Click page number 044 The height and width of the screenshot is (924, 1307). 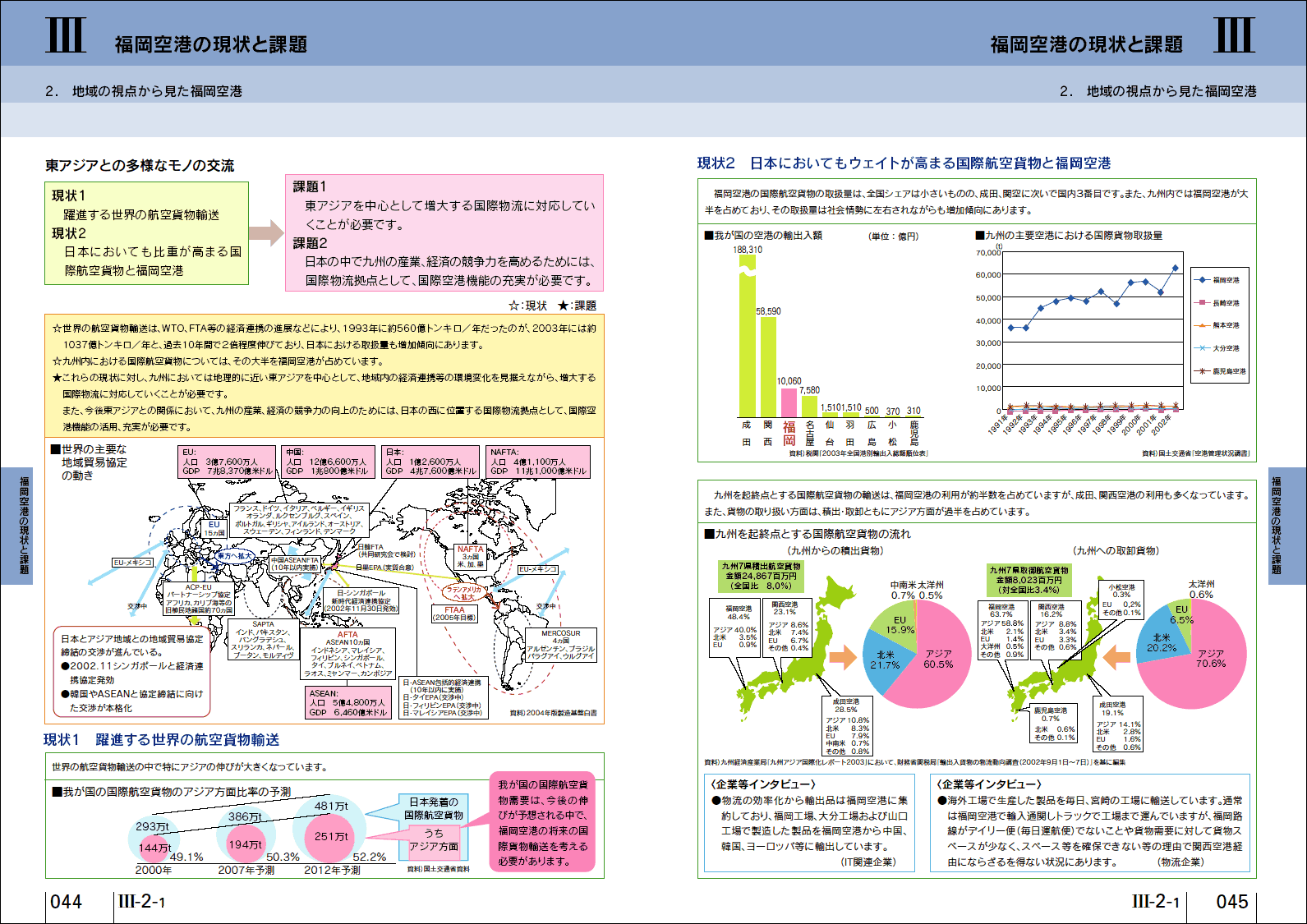coord(67,902)
